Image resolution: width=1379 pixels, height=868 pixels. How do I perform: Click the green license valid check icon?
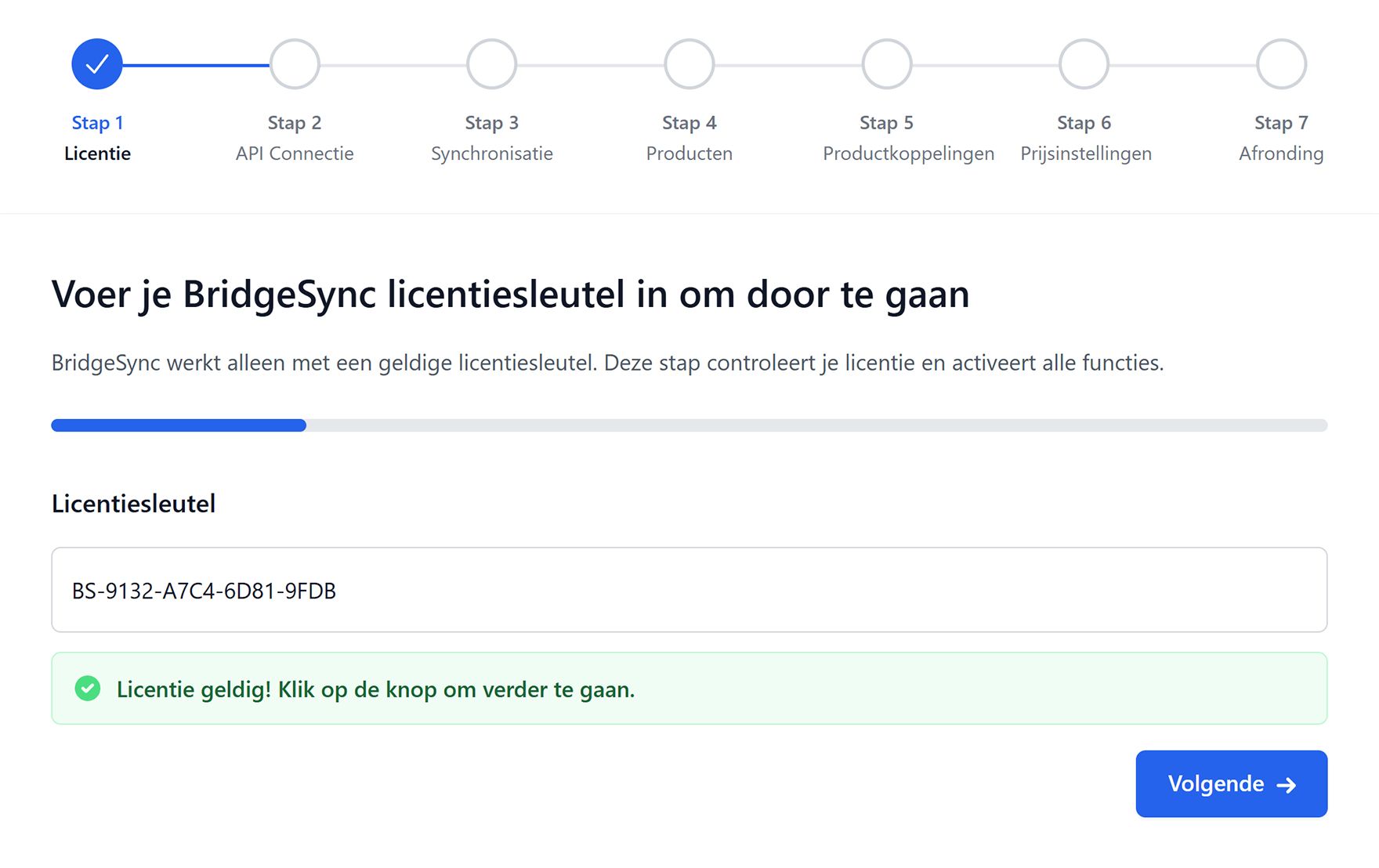pyautogui.click(x=88, y=689)
